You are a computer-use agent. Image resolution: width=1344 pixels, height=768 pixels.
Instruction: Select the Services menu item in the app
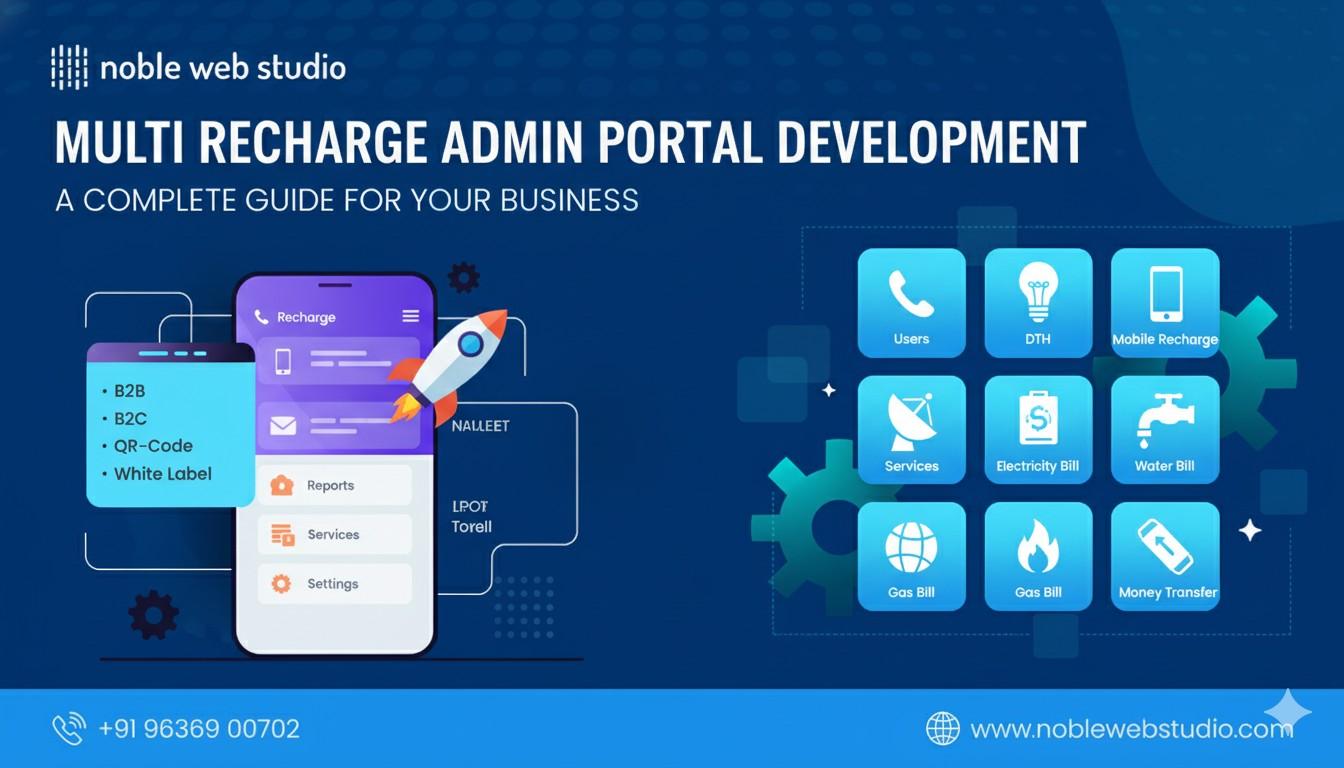[x=335, y=534]
